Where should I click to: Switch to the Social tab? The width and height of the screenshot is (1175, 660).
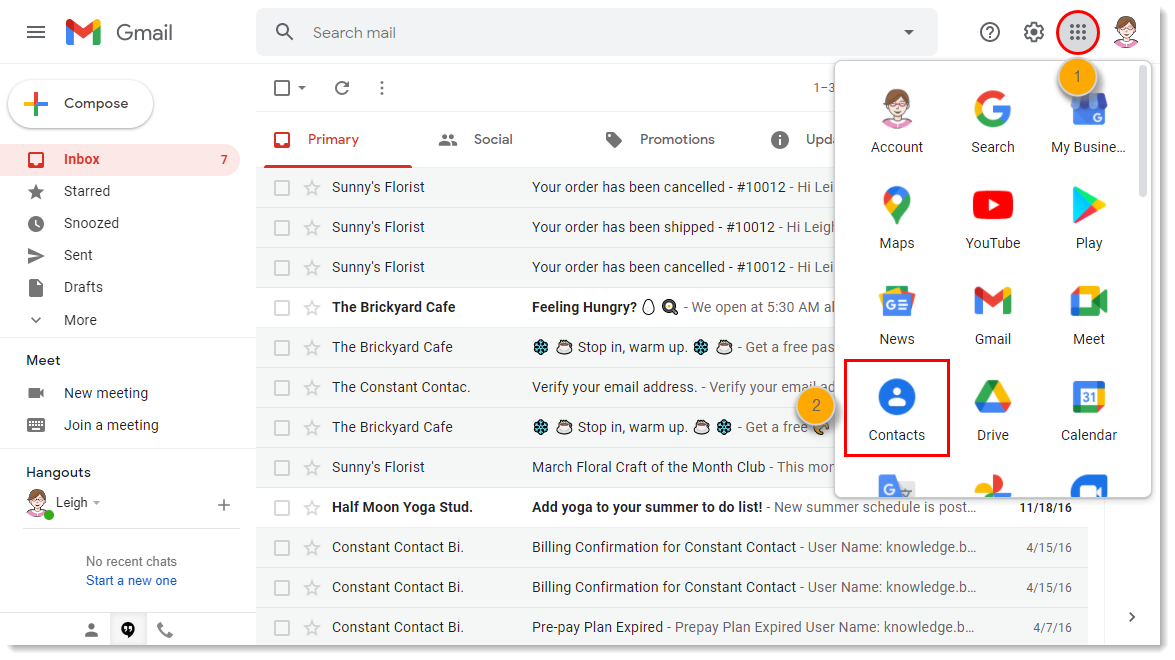476,140
